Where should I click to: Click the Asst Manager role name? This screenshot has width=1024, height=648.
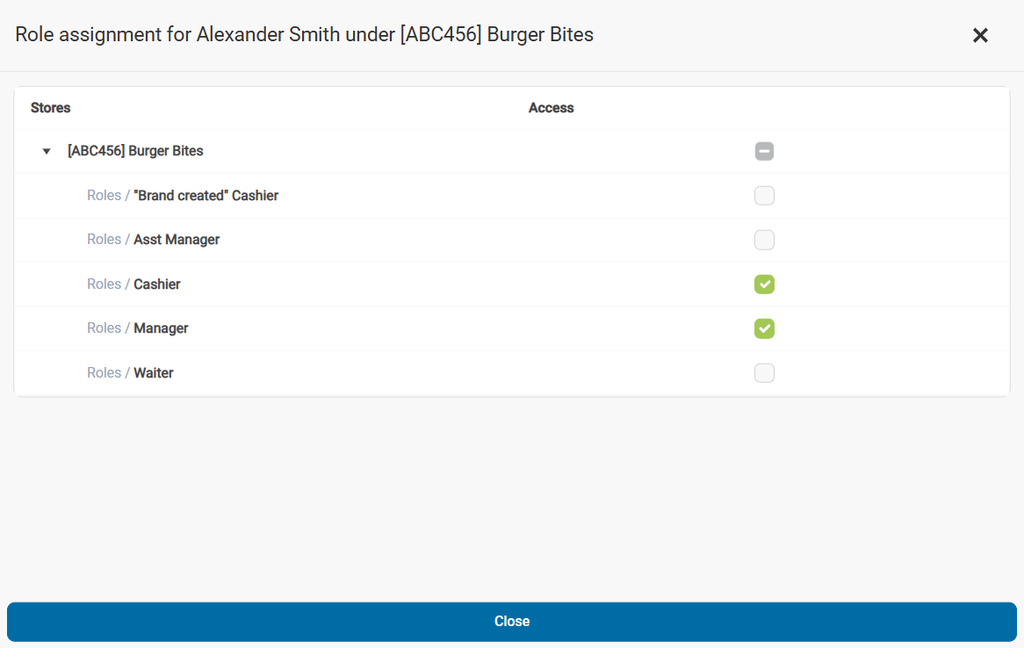click(177, 240)
